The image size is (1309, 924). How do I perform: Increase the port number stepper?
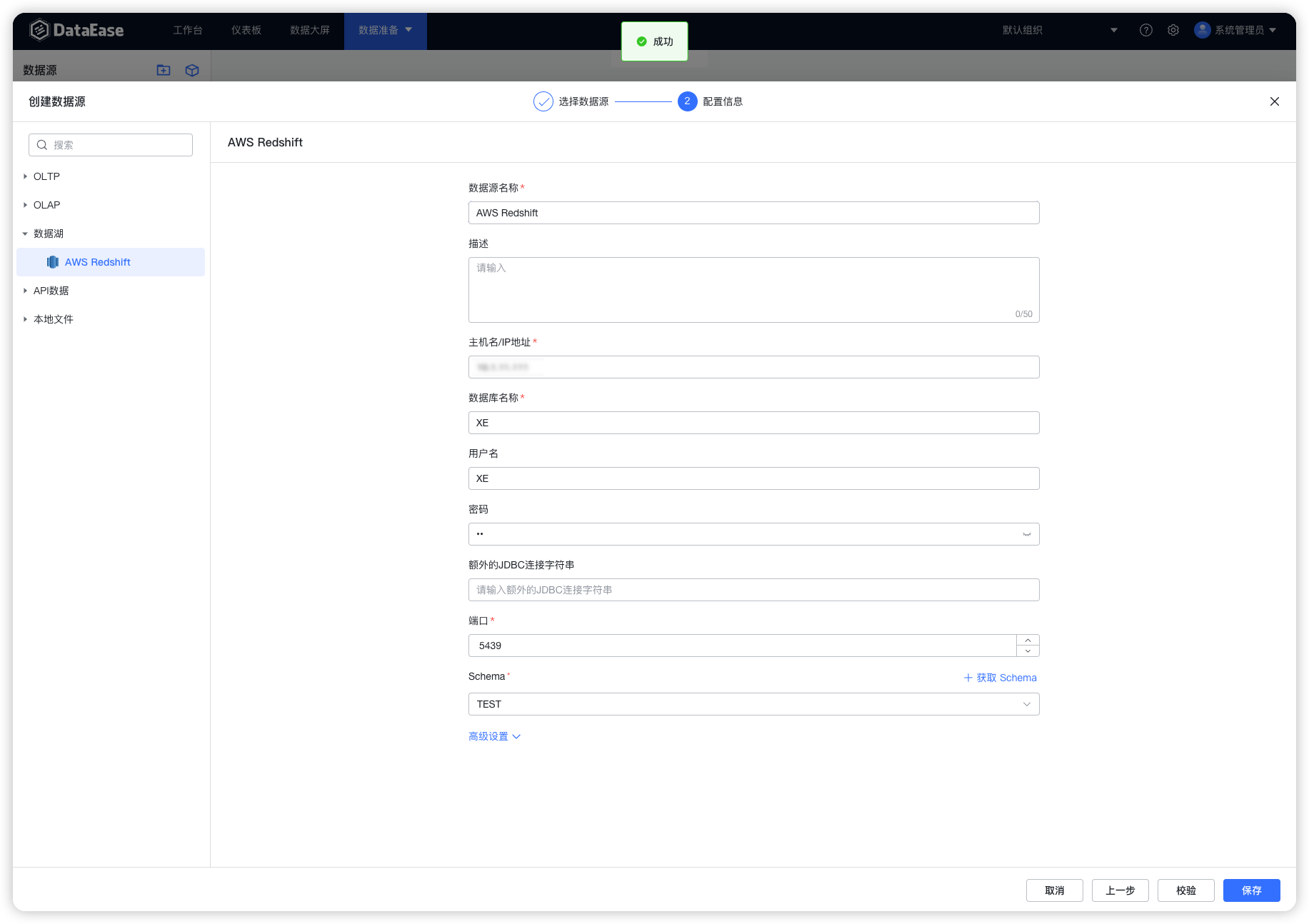pos(1028,640)
